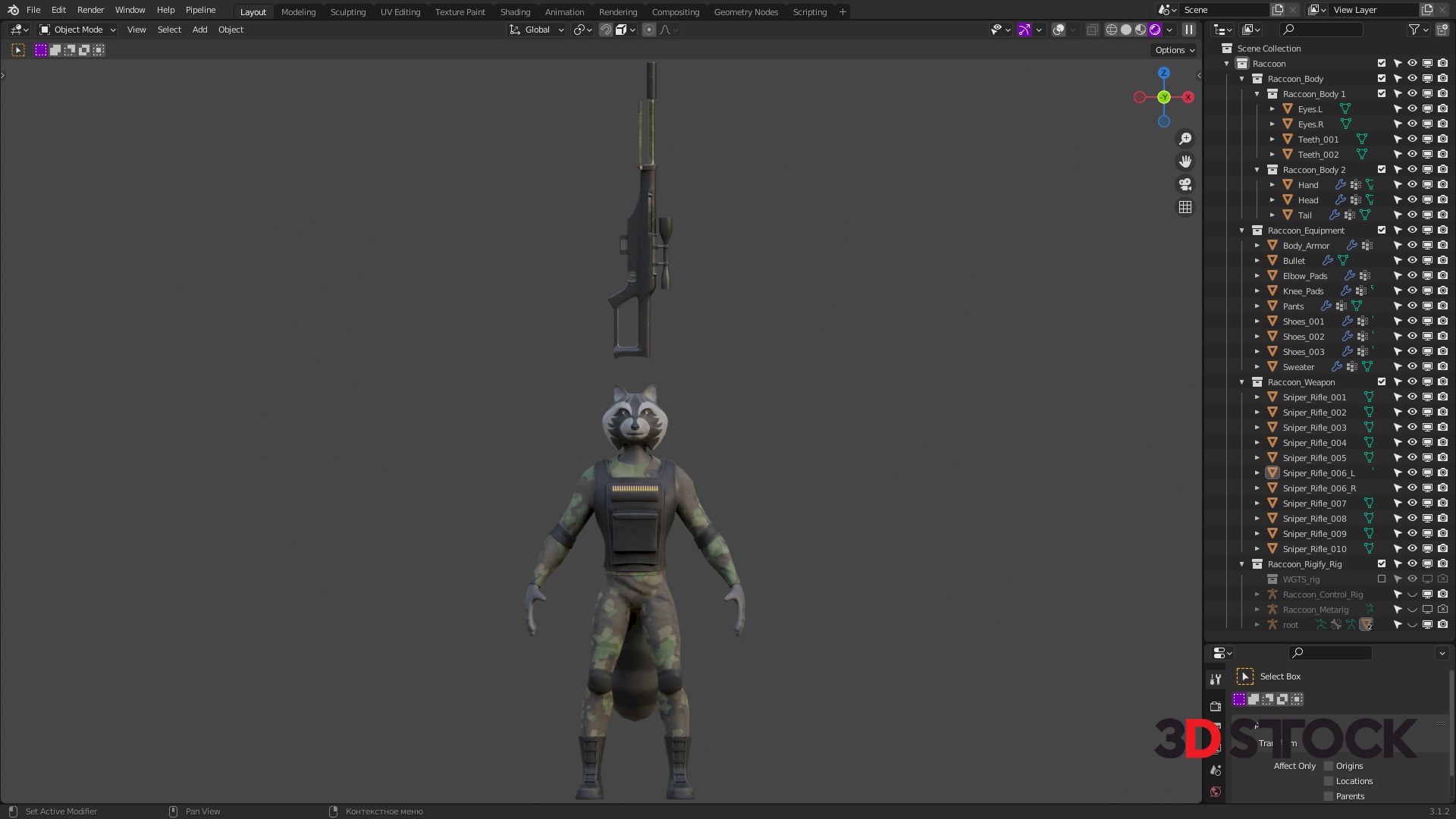This screenshot has height=819, width=1456.
Task: Open the Shading workspace tab
Action: [x=515, y=12]
